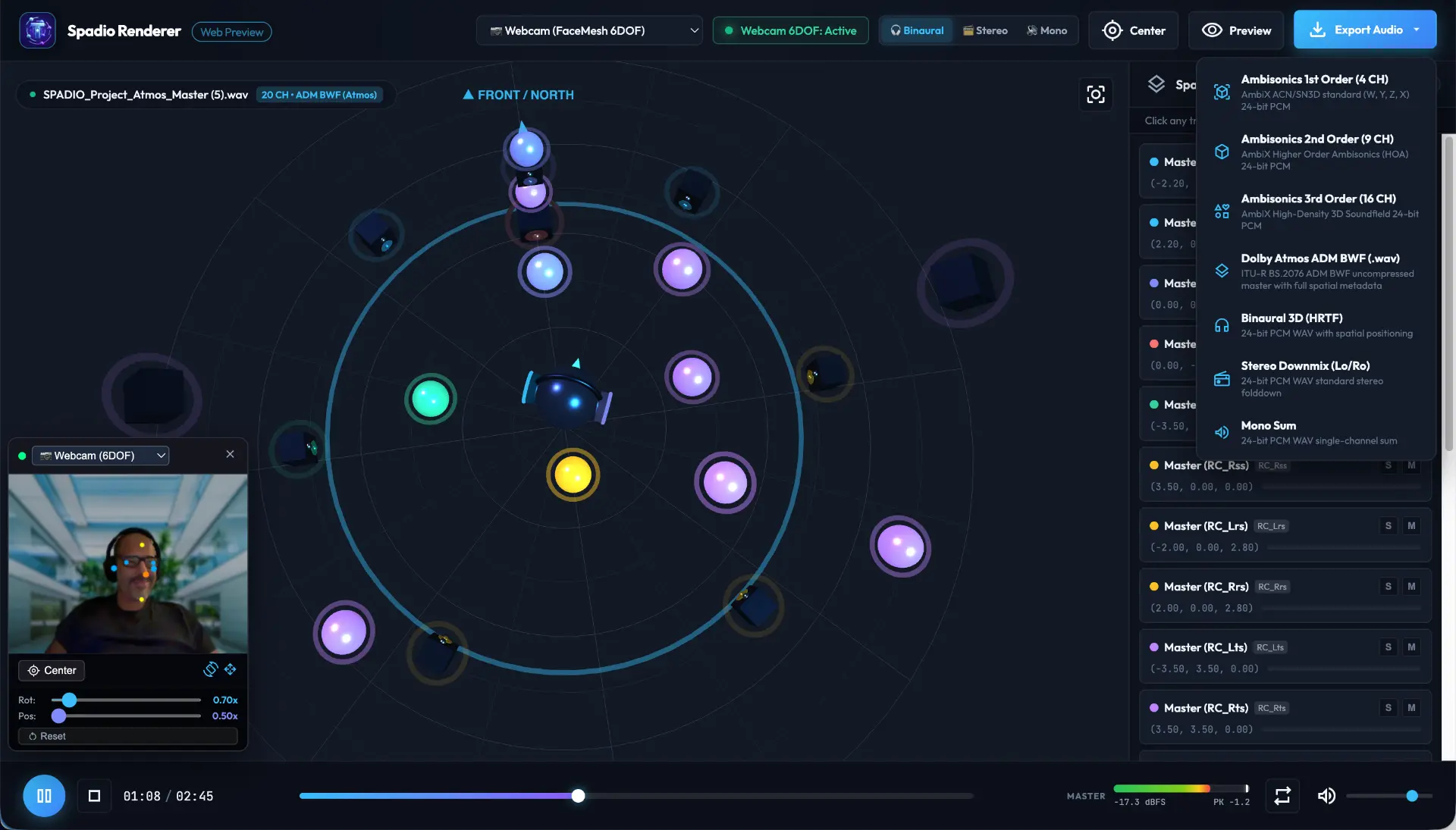Click the (3.50, 3.50, 0.00) coordinates text

coord(1202,729)
